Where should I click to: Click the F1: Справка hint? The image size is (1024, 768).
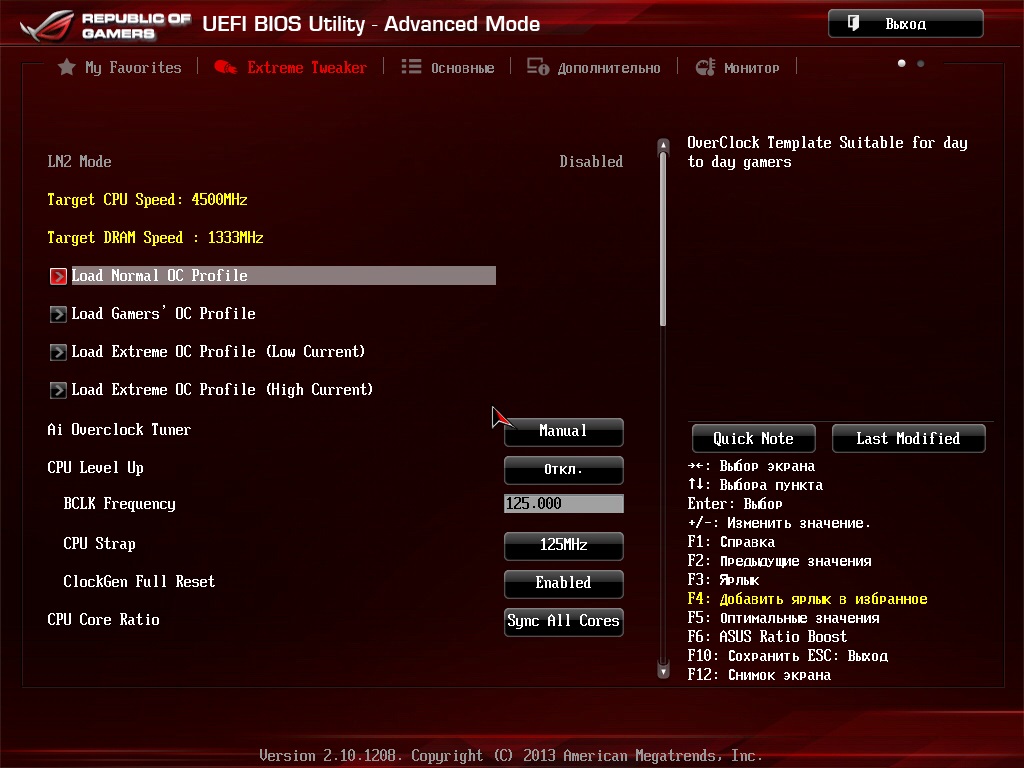731,542
